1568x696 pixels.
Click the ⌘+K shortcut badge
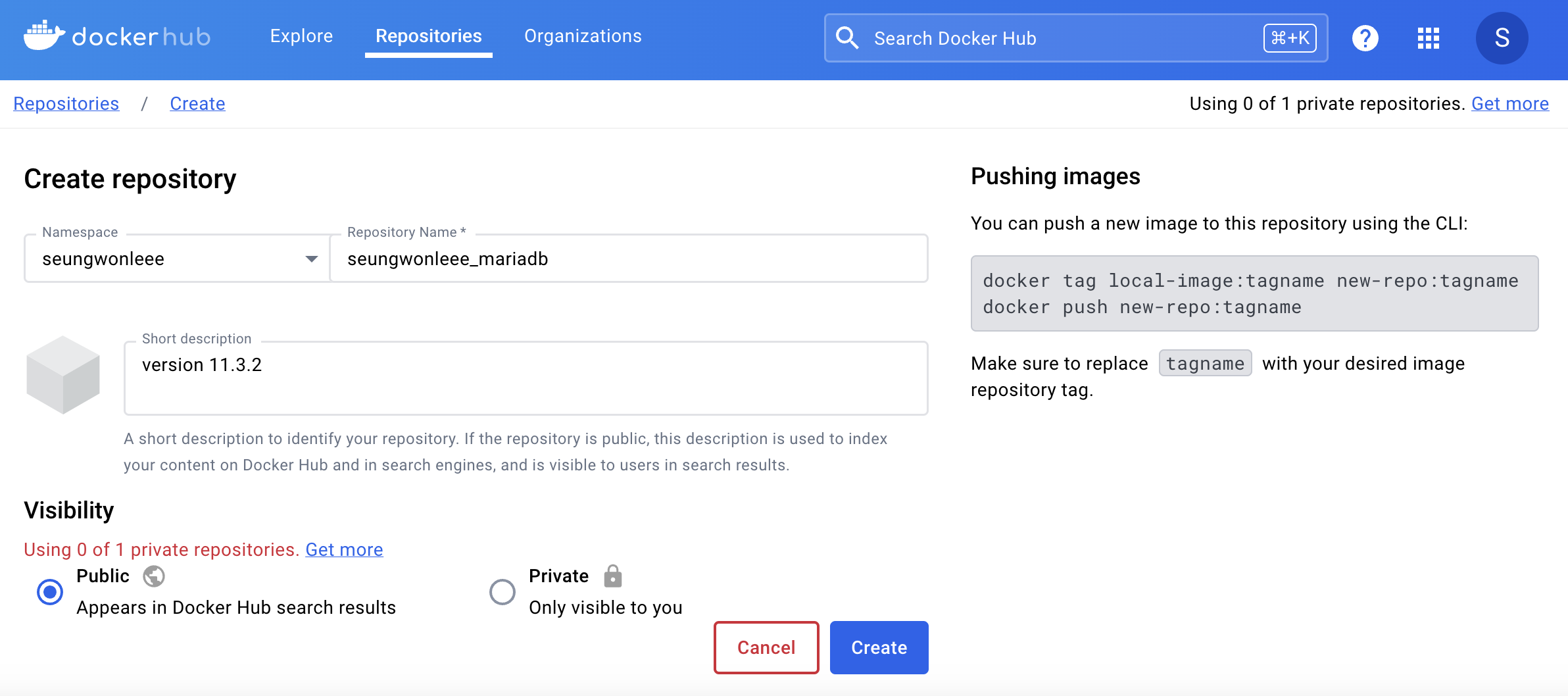[1290, 38]
